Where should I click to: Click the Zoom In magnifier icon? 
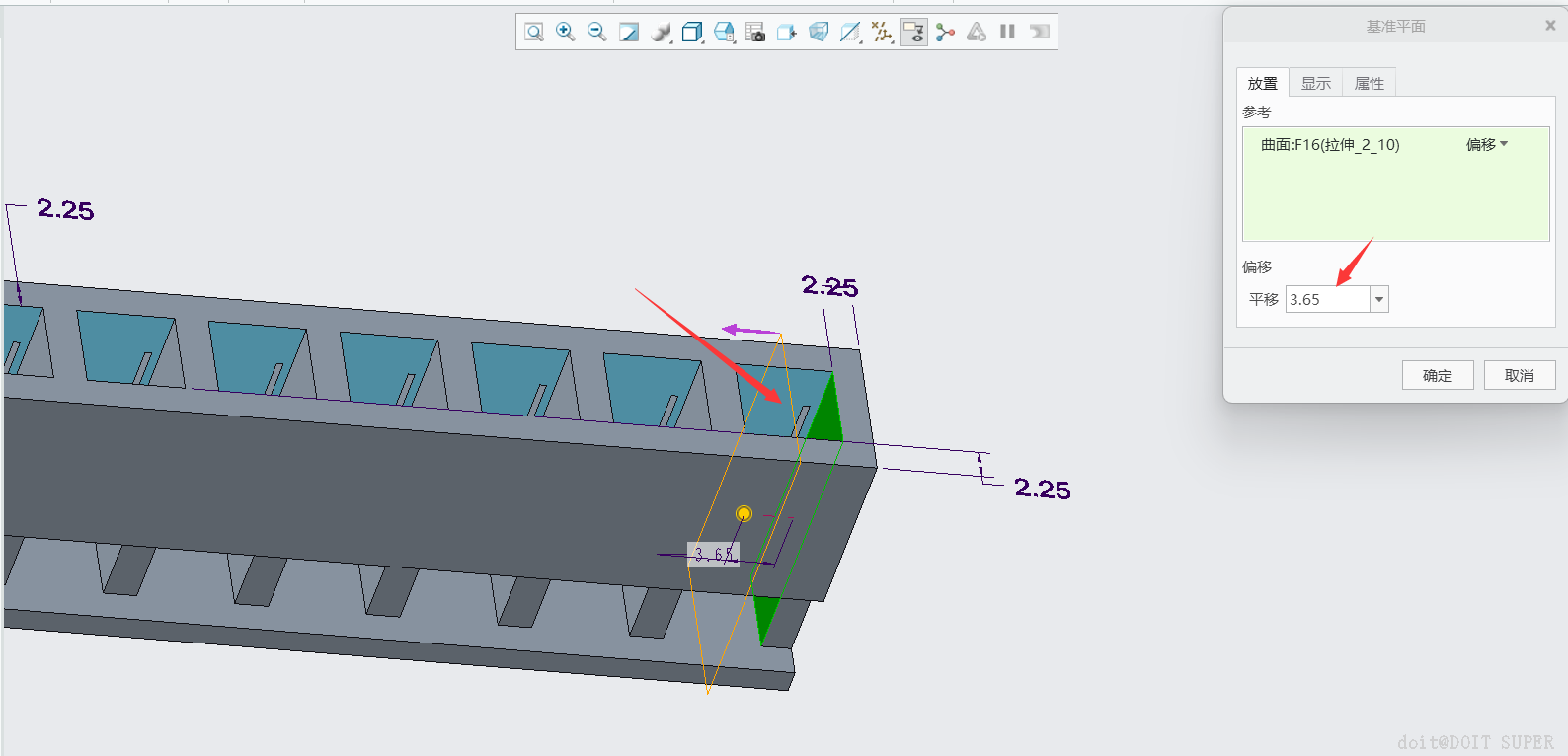(x=566, y=32)
